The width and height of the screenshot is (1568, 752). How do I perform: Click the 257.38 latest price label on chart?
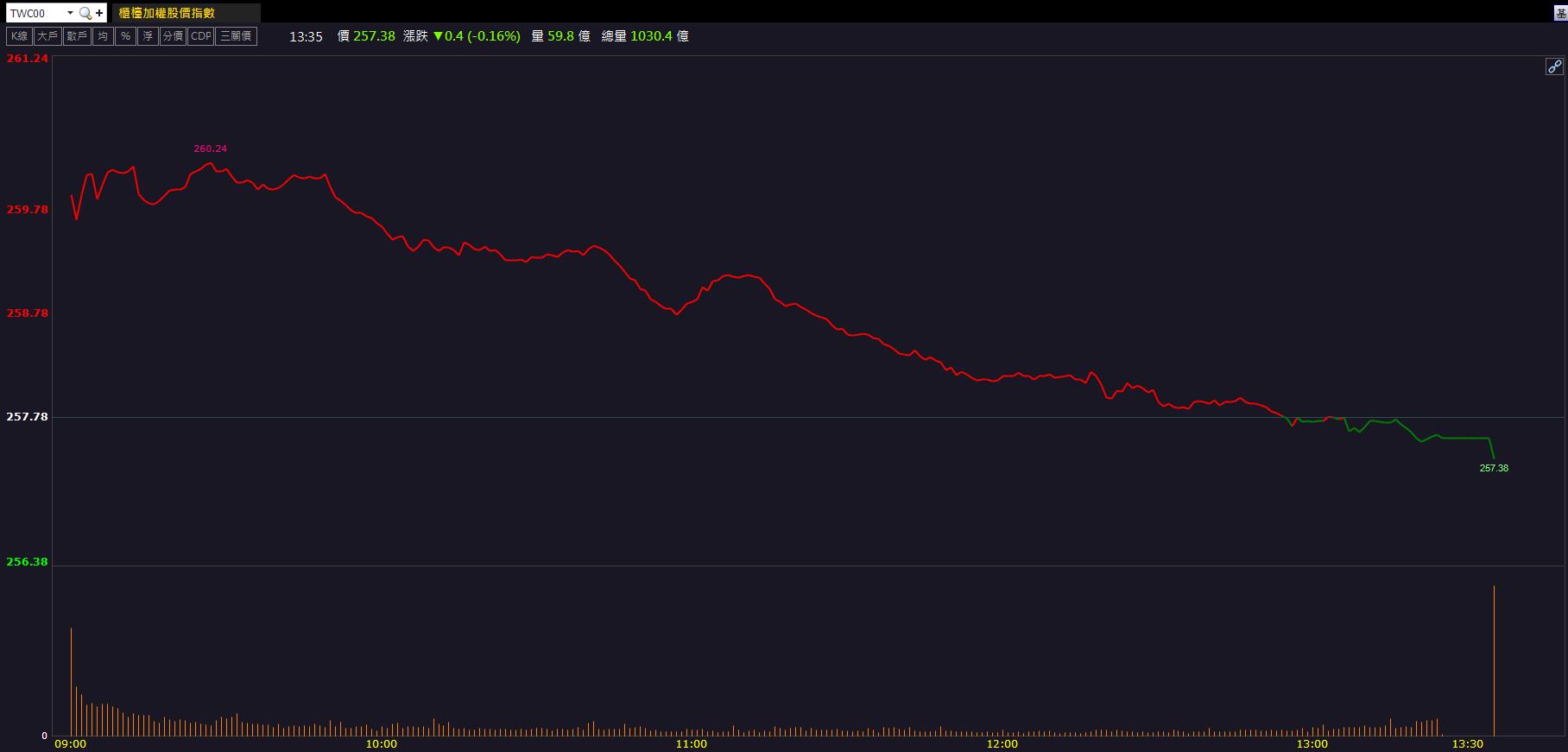(1494, 468)
